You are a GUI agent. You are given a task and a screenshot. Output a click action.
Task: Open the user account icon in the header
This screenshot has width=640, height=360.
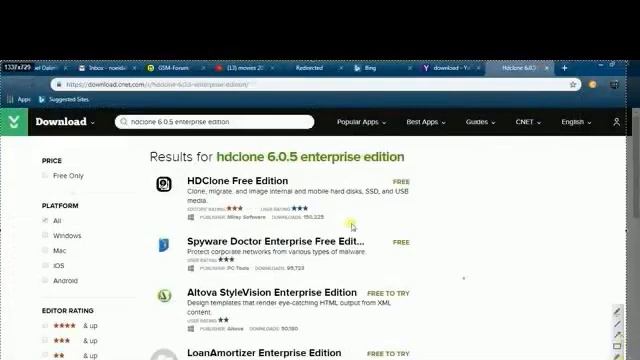point(616,122)
